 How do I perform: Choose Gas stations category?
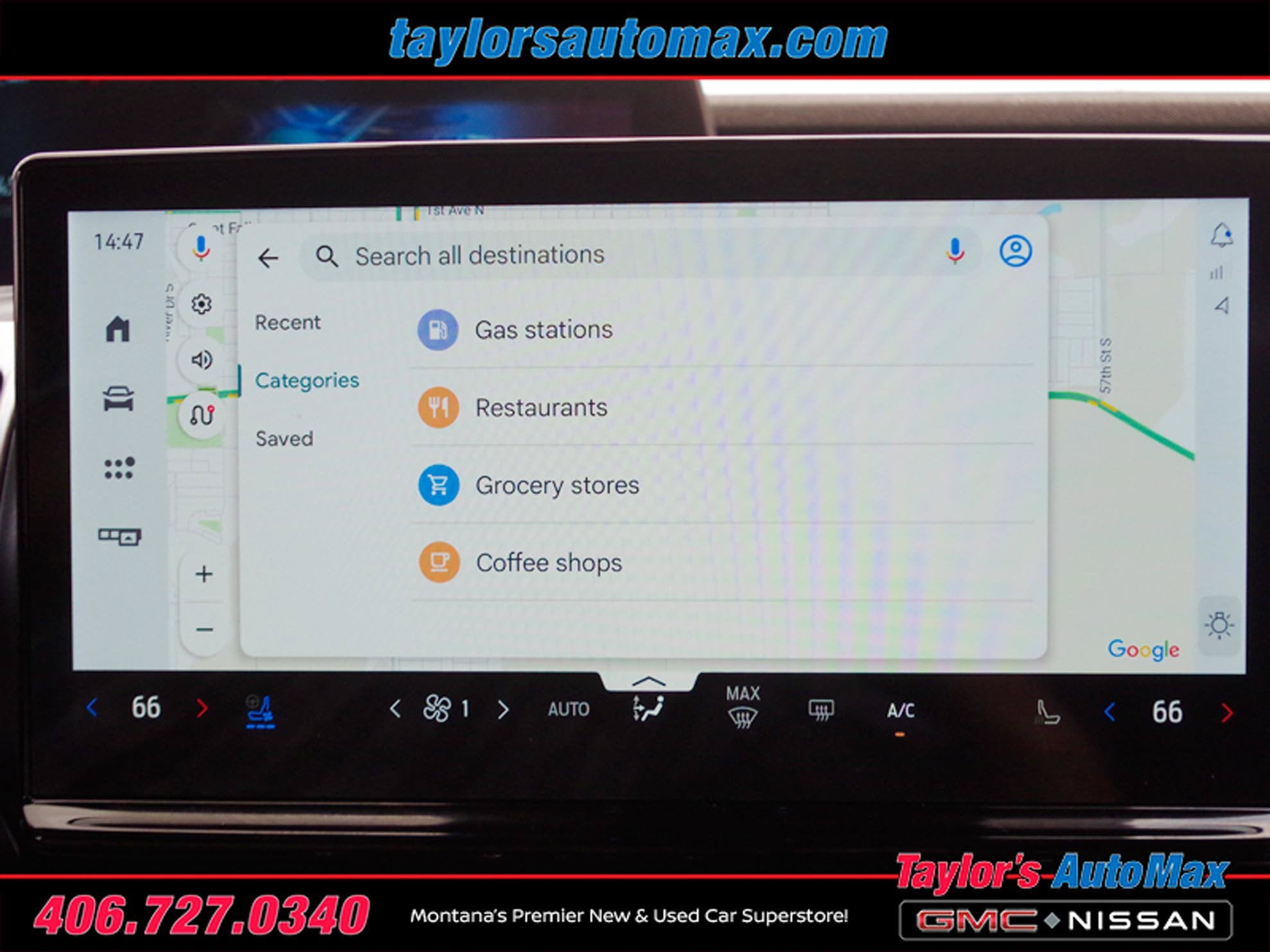click(x=723, y=330)
